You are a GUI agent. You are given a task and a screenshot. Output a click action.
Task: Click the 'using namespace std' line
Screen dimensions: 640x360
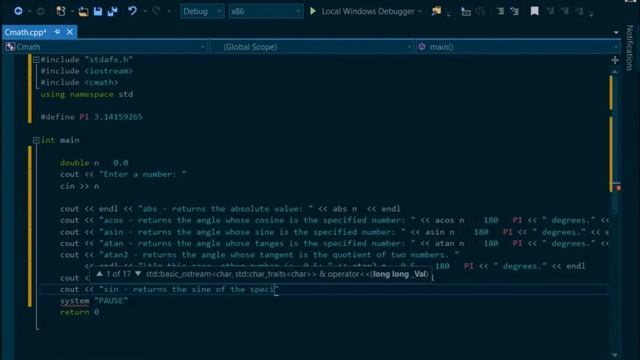click(x=87, y=94)
